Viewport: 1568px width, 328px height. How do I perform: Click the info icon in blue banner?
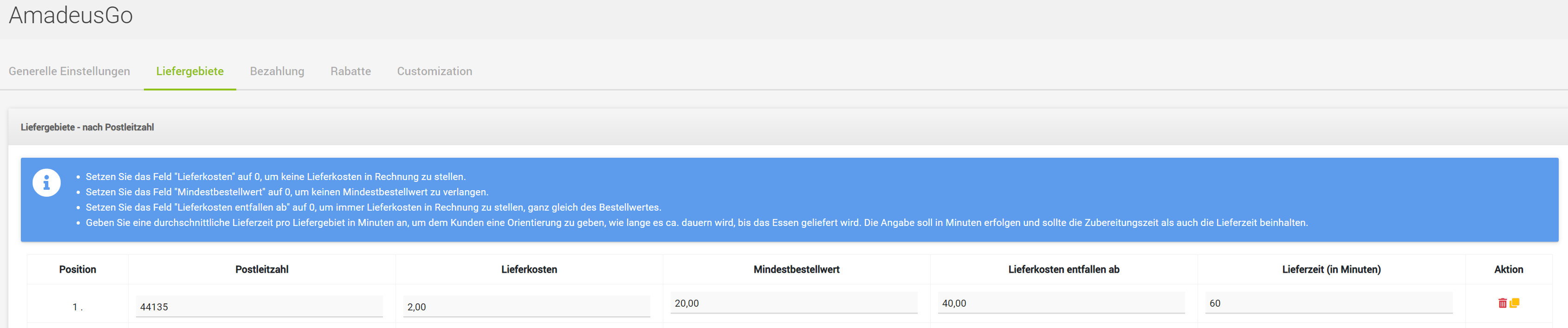coord(46,183)
